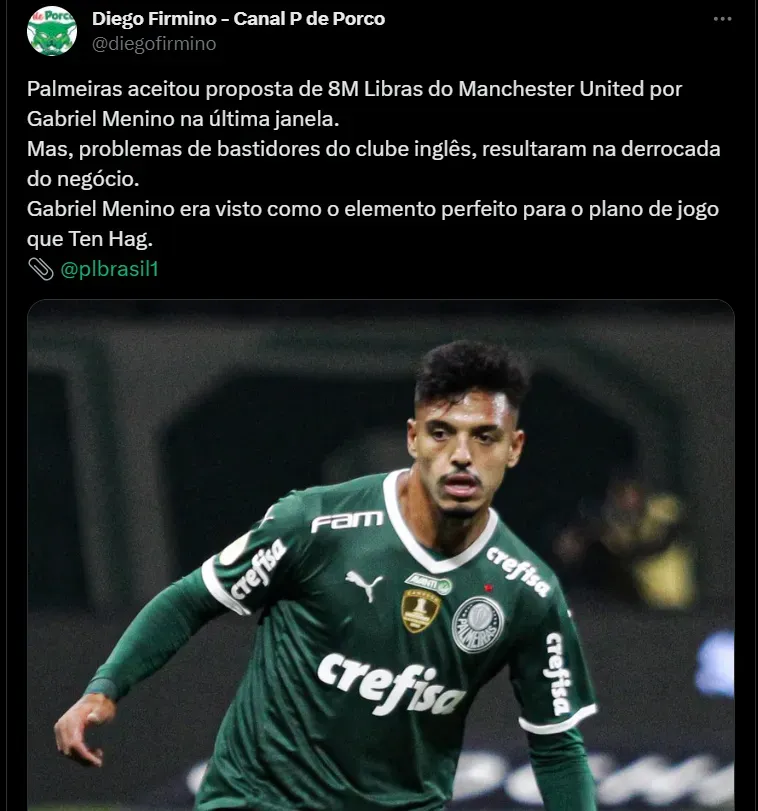Click the paperclip emoji before @plbrasil1
Viewport: 758px width, 811px height.
tap(40, 269)
